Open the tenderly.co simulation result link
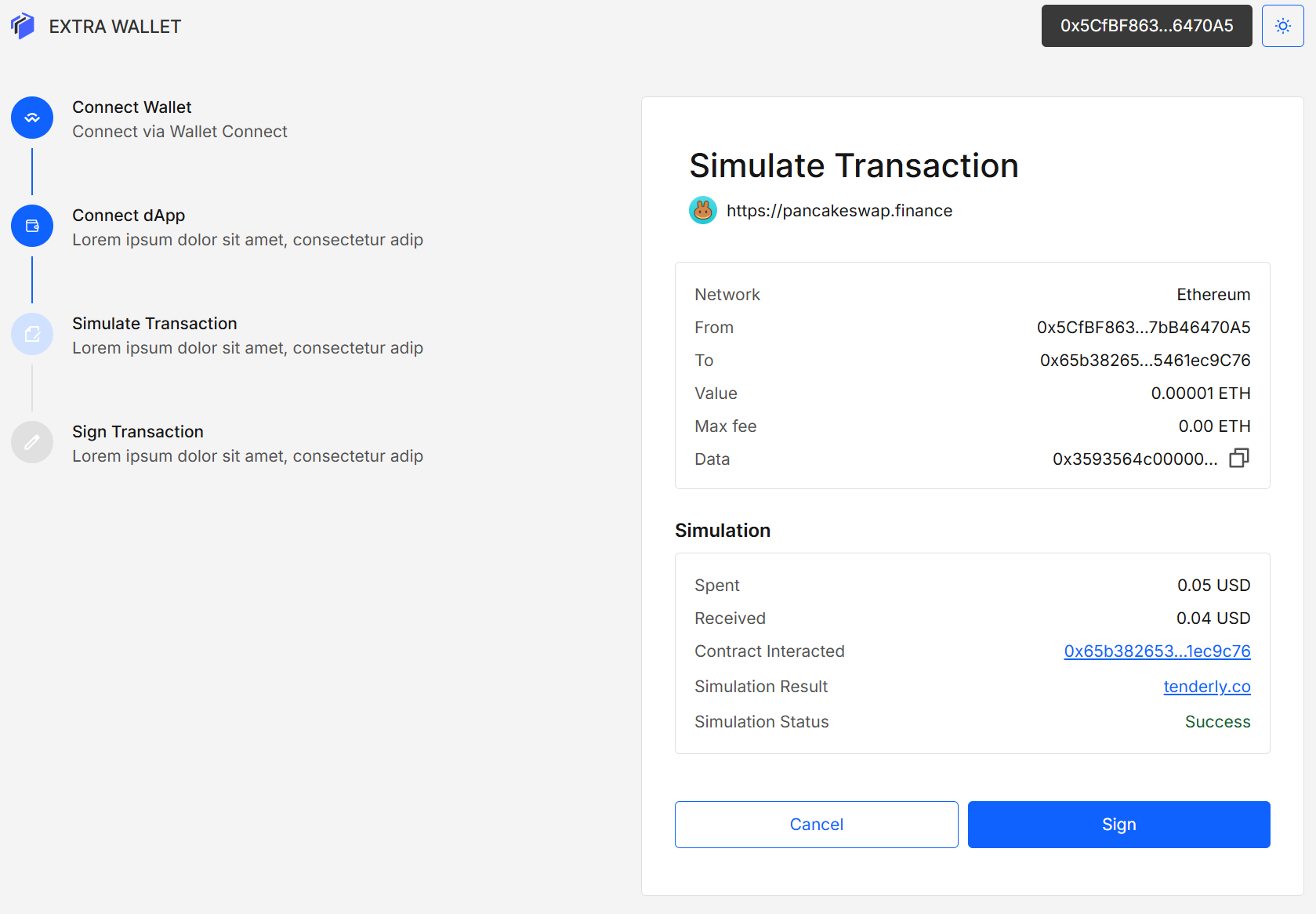 [x=1206, y=687]
